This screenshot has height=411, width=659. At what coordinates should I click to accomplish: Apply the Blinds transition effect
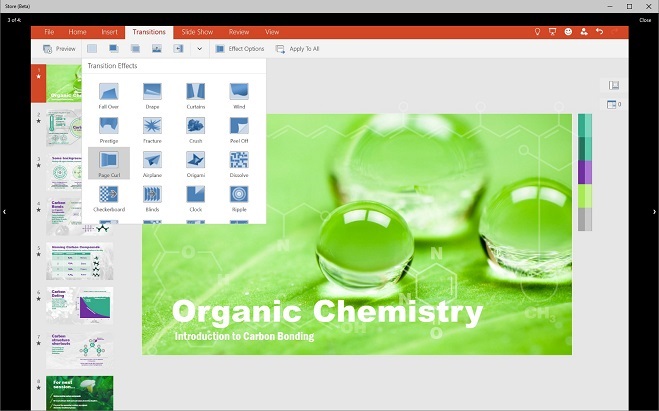click(x=152, y=198)
